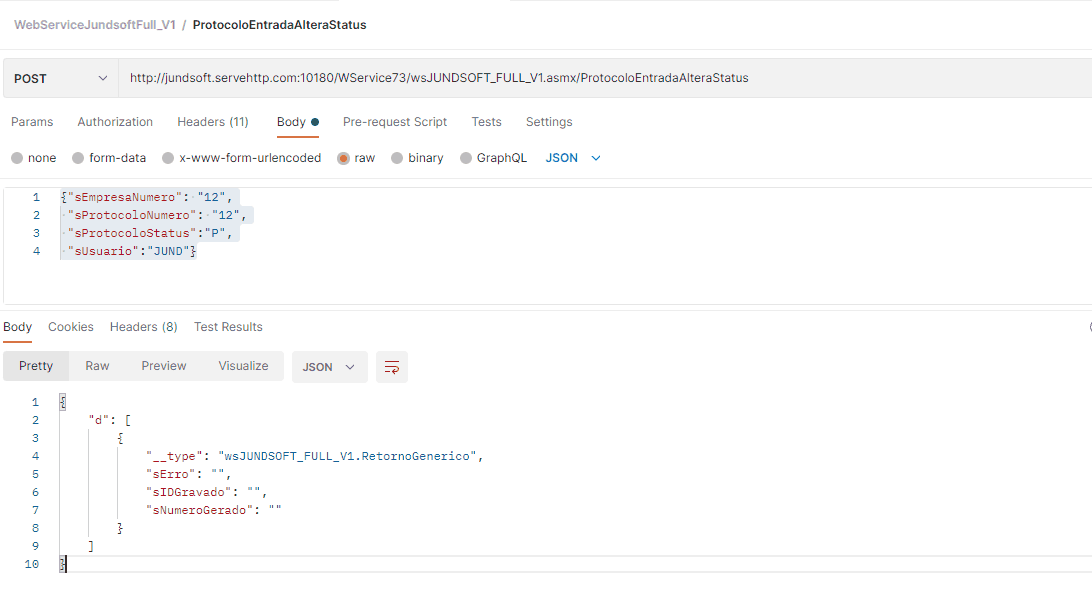Open WebServiceJundsoftFull_V1 breadcrumb link

95,25
